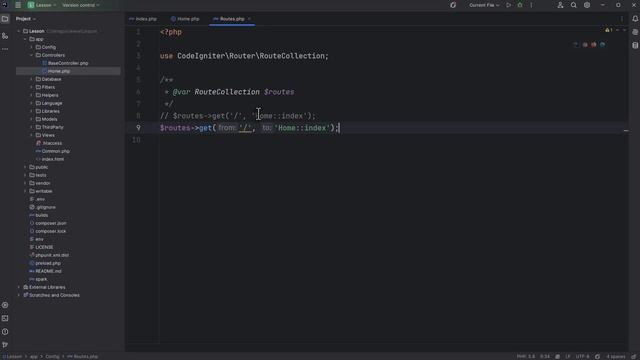Open editor tab options (vertical dots)

coord(622,19)
